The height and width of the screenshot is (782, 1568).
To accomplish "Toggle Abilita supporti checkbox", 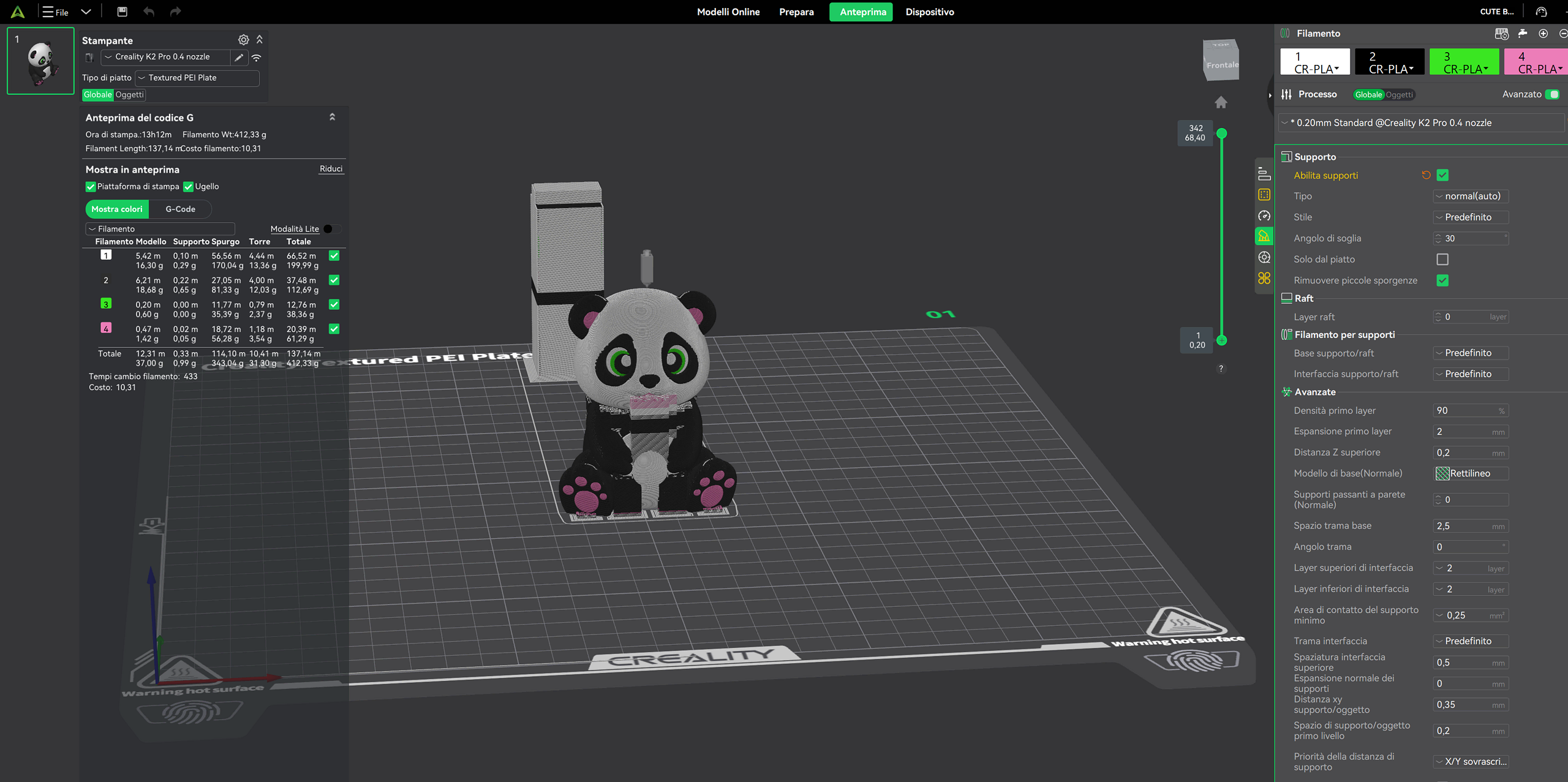I will pyautogui.click(x=1442, y=175).
